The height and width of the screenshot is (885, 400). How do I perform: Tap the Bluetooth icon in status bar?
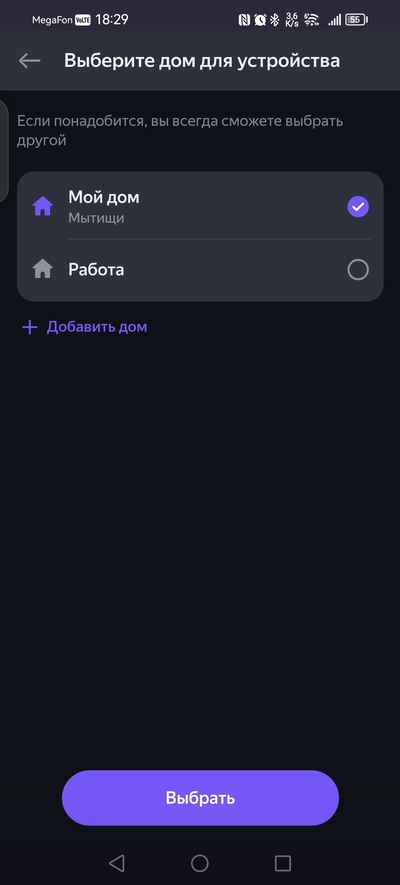[275, 20]
